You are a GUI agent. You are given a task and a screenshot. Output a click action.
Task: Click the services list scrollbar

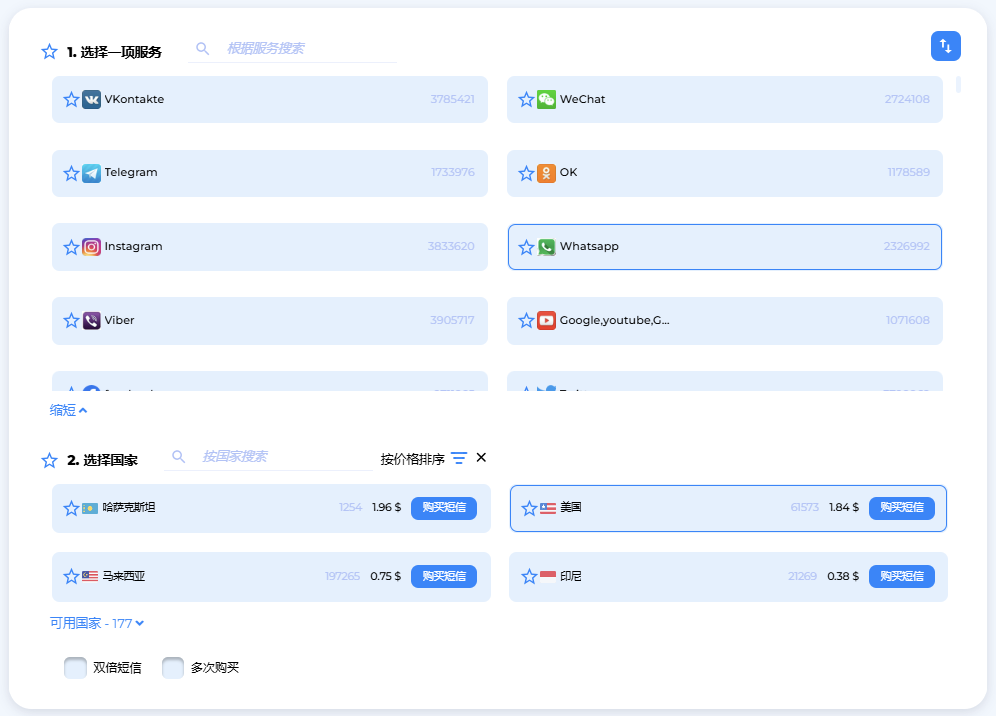coord(959,84)
